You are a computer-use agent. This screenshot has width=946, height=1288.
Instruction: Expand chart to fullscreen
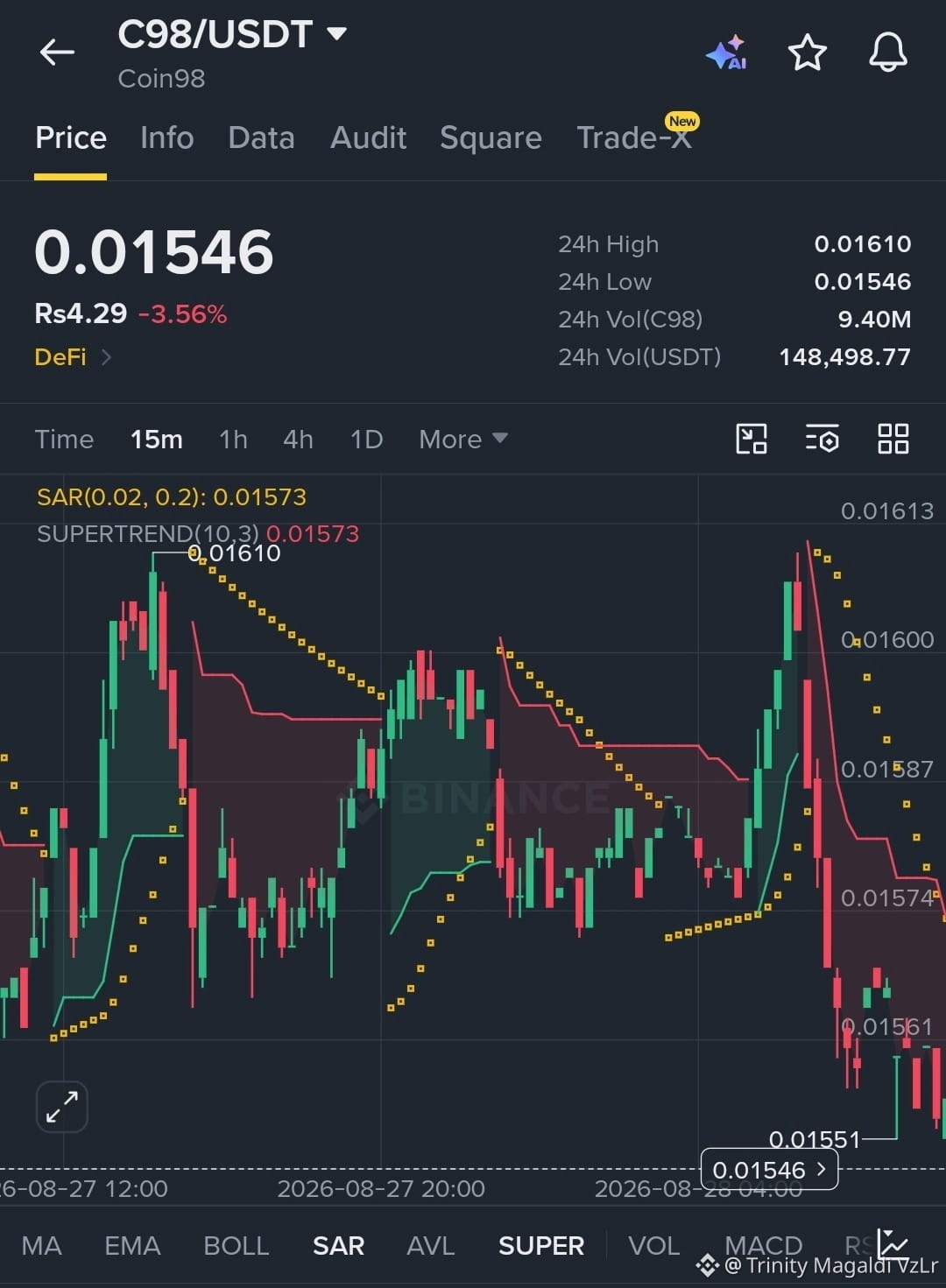62,1107
